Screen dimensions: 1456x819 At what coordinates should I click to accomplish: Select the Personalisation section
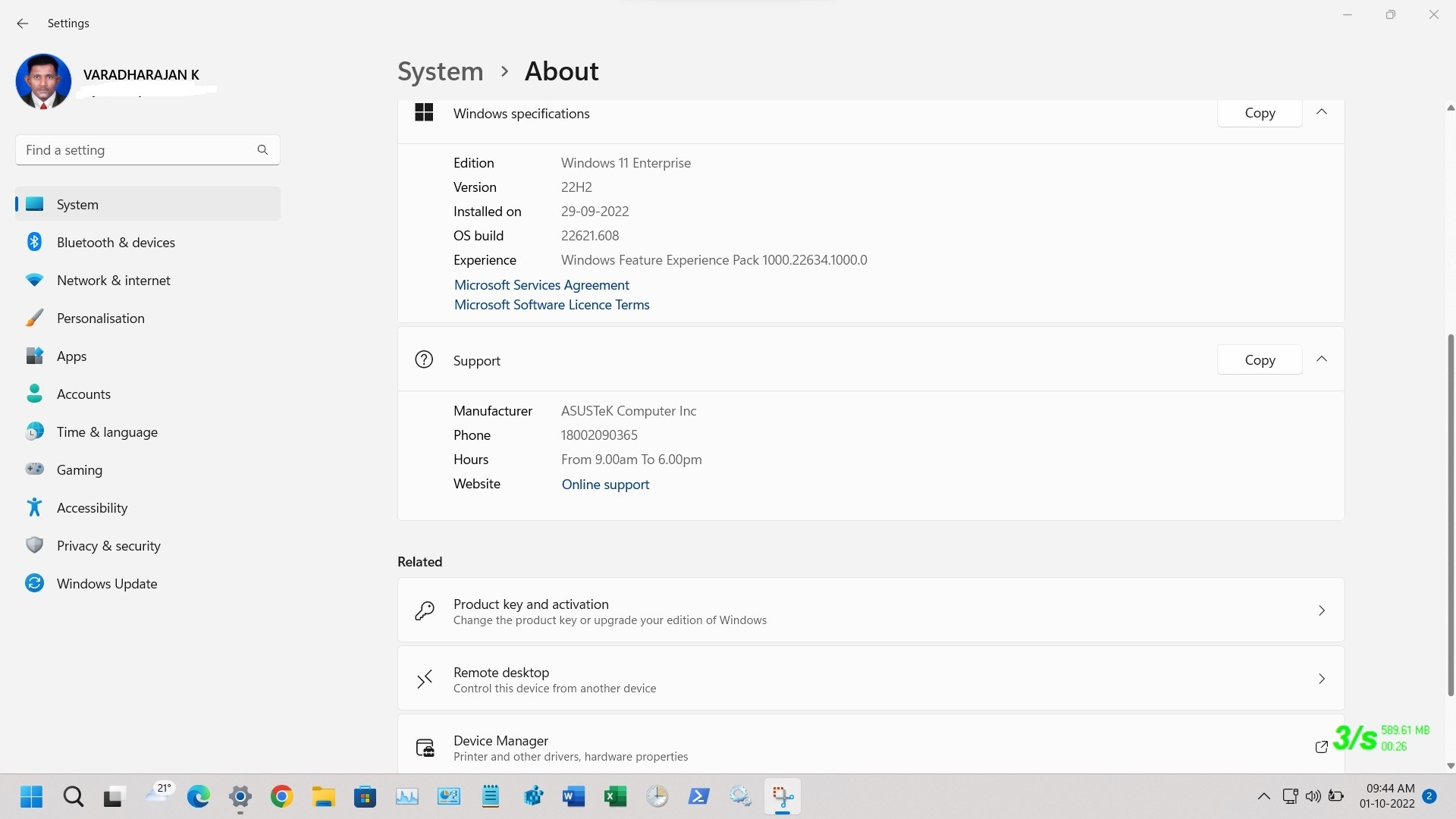coord(101,318)
